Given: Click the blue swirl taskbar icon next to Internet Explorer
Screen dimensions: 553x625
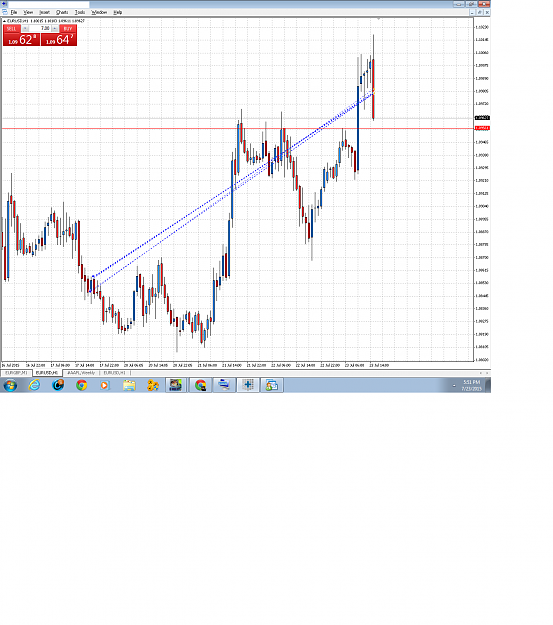Looking at the screenshot, I should pyautogui.click(x=58, y=385).
